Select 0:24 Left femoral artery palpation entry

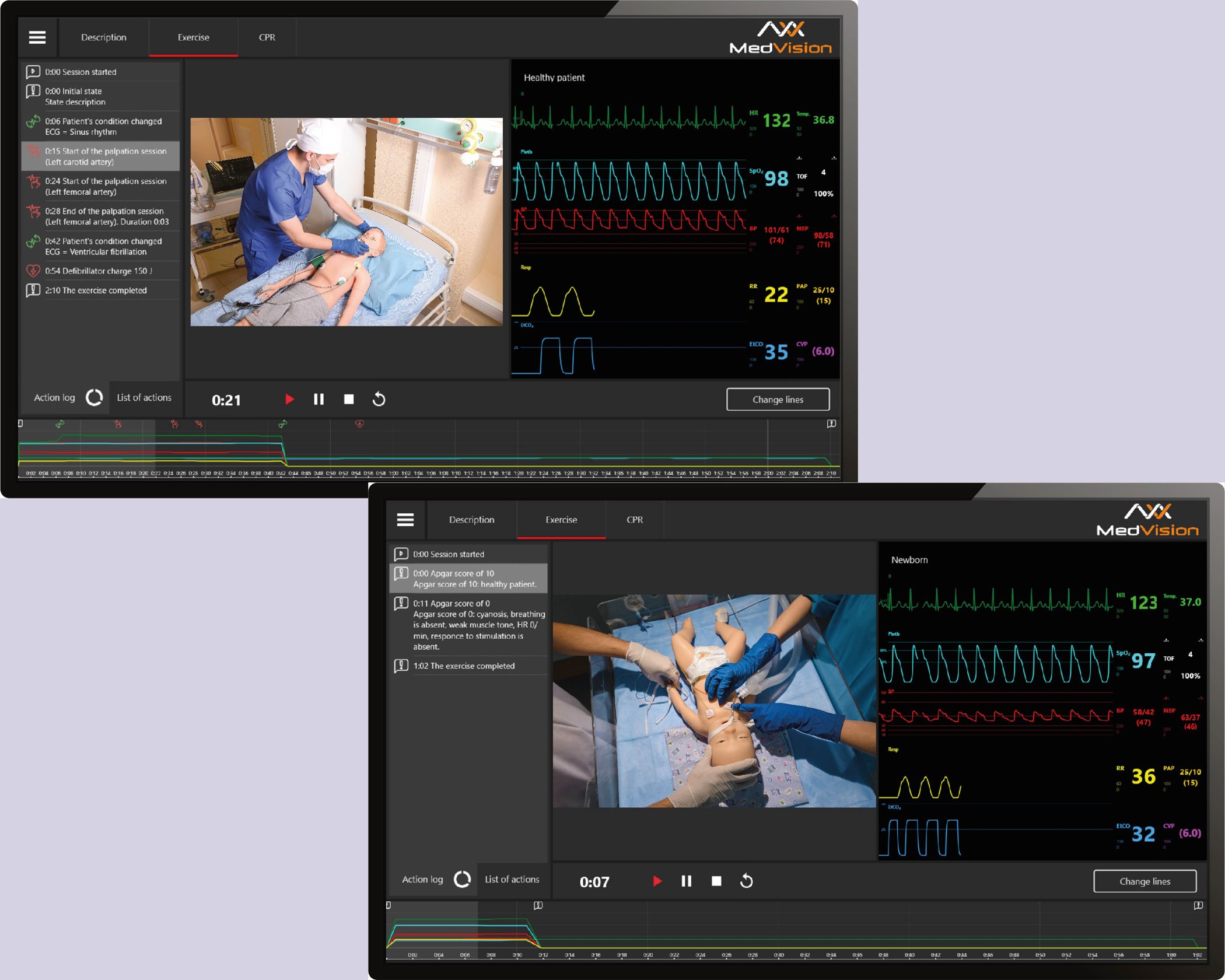105,186
